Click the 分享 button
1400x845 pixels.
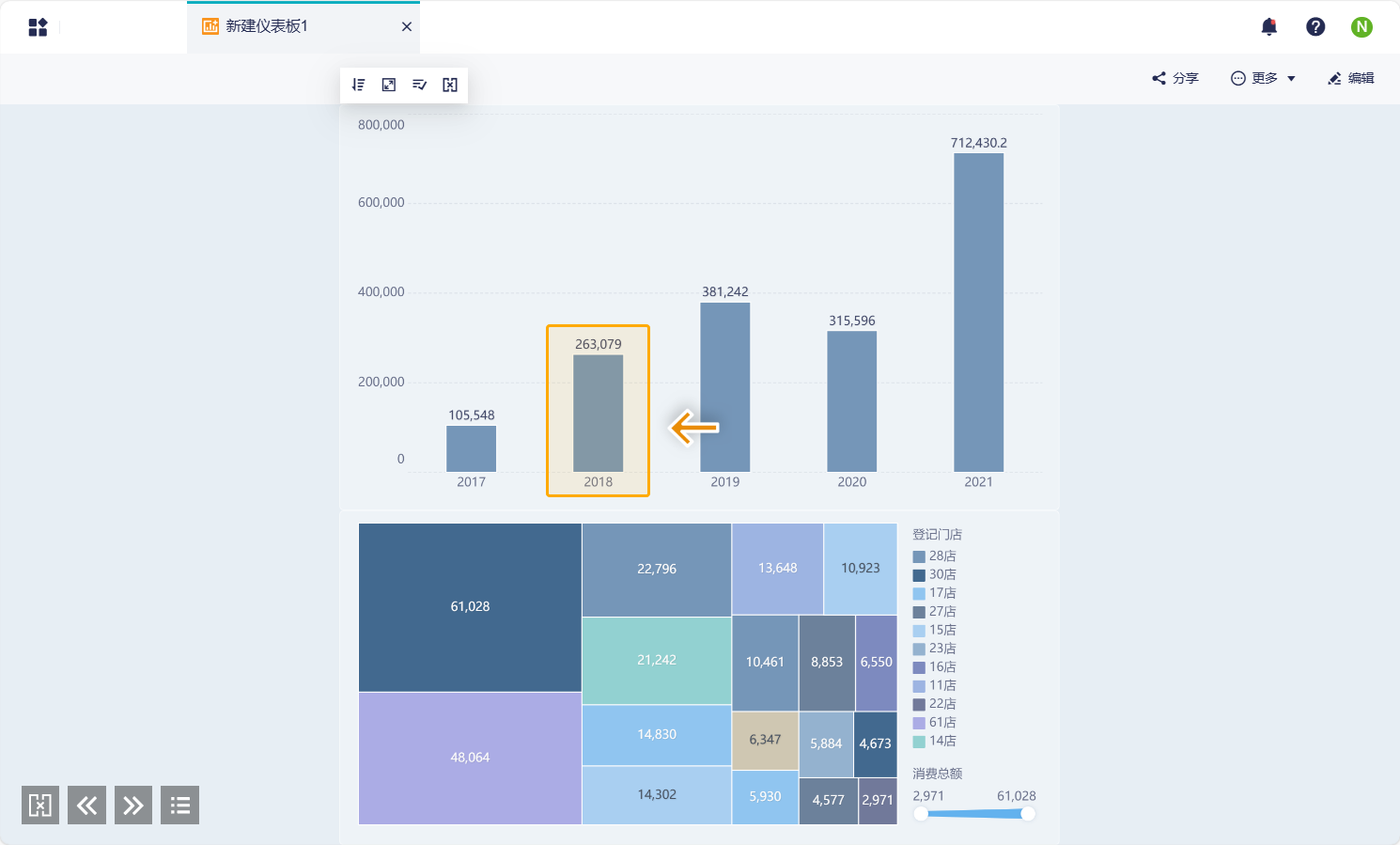click(1175, 78)
